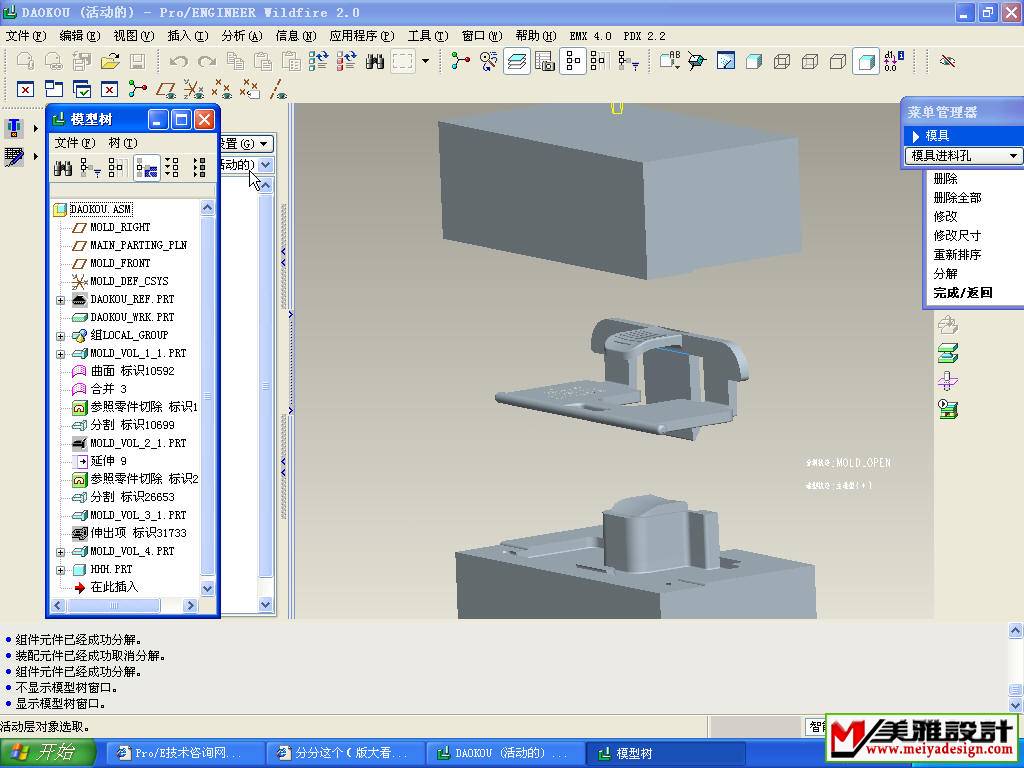The height and width of the screenshot is (768, 1024).
Task: Click the crossed-out eye hide icon
Action: click(x=947, y=61)
